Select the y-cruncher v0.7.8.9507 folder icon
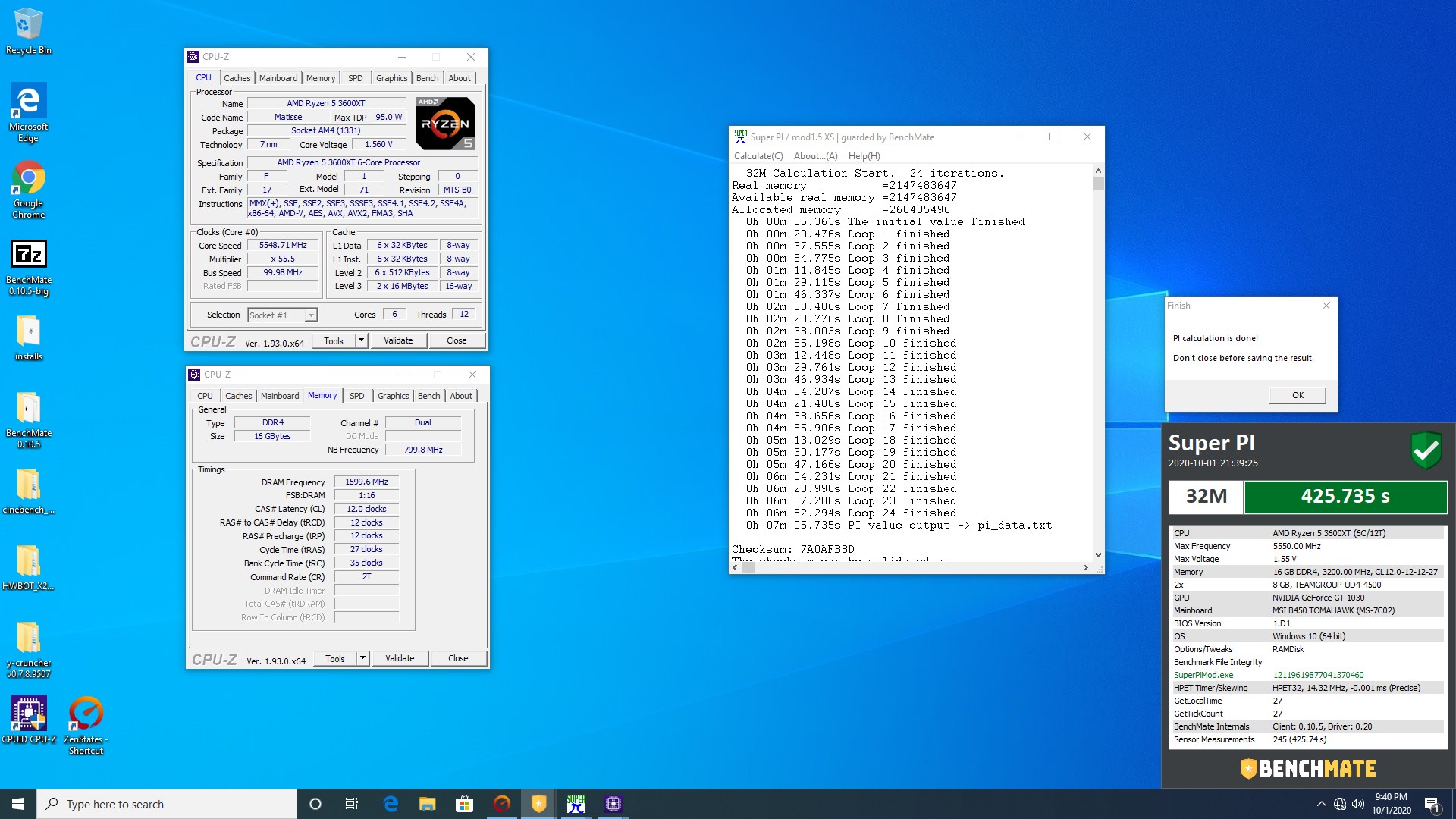Image resolution: width=1456 pixels, height=819 pixels. 28,649
